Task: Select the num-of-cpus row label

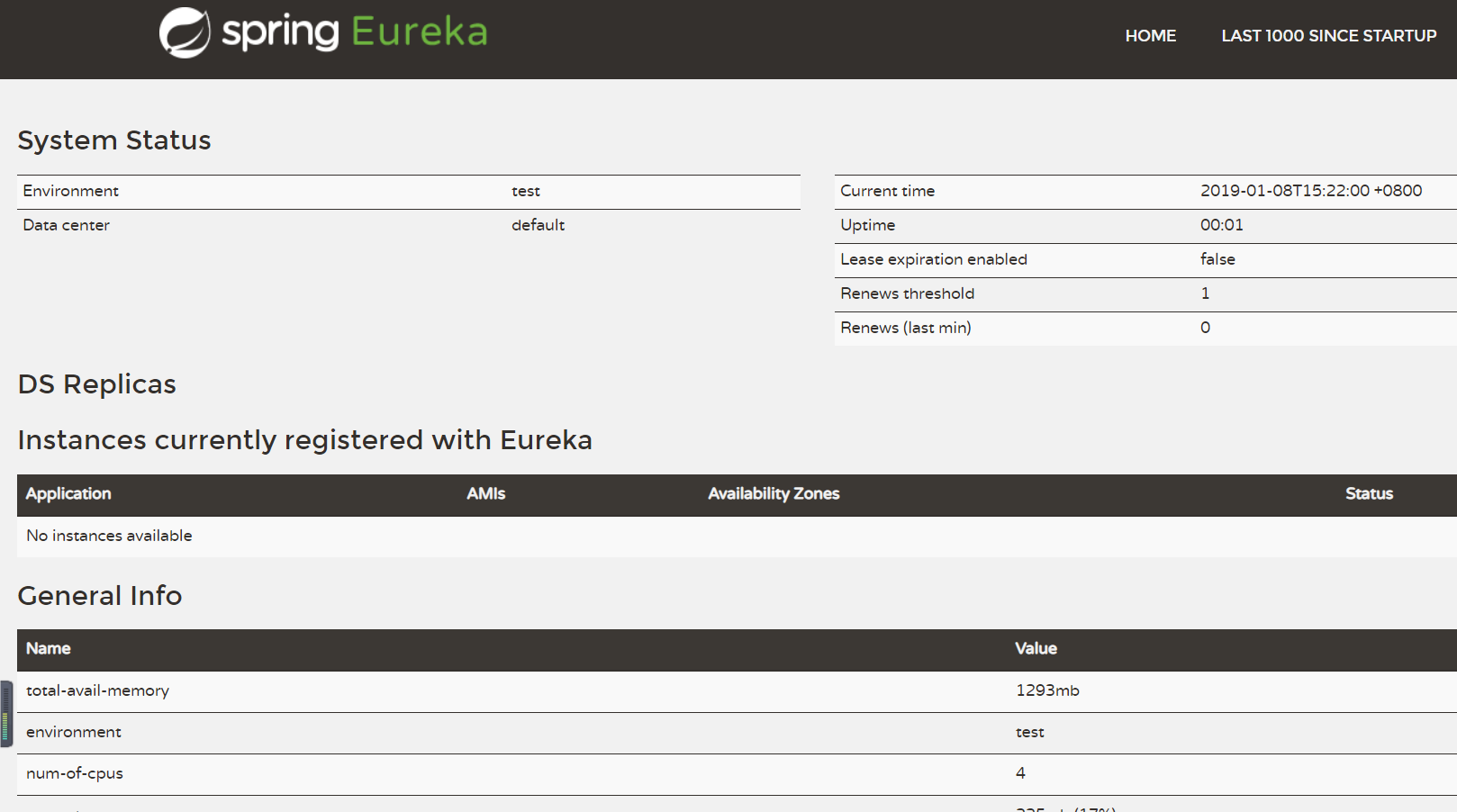Action: click(x=75, y=773)
